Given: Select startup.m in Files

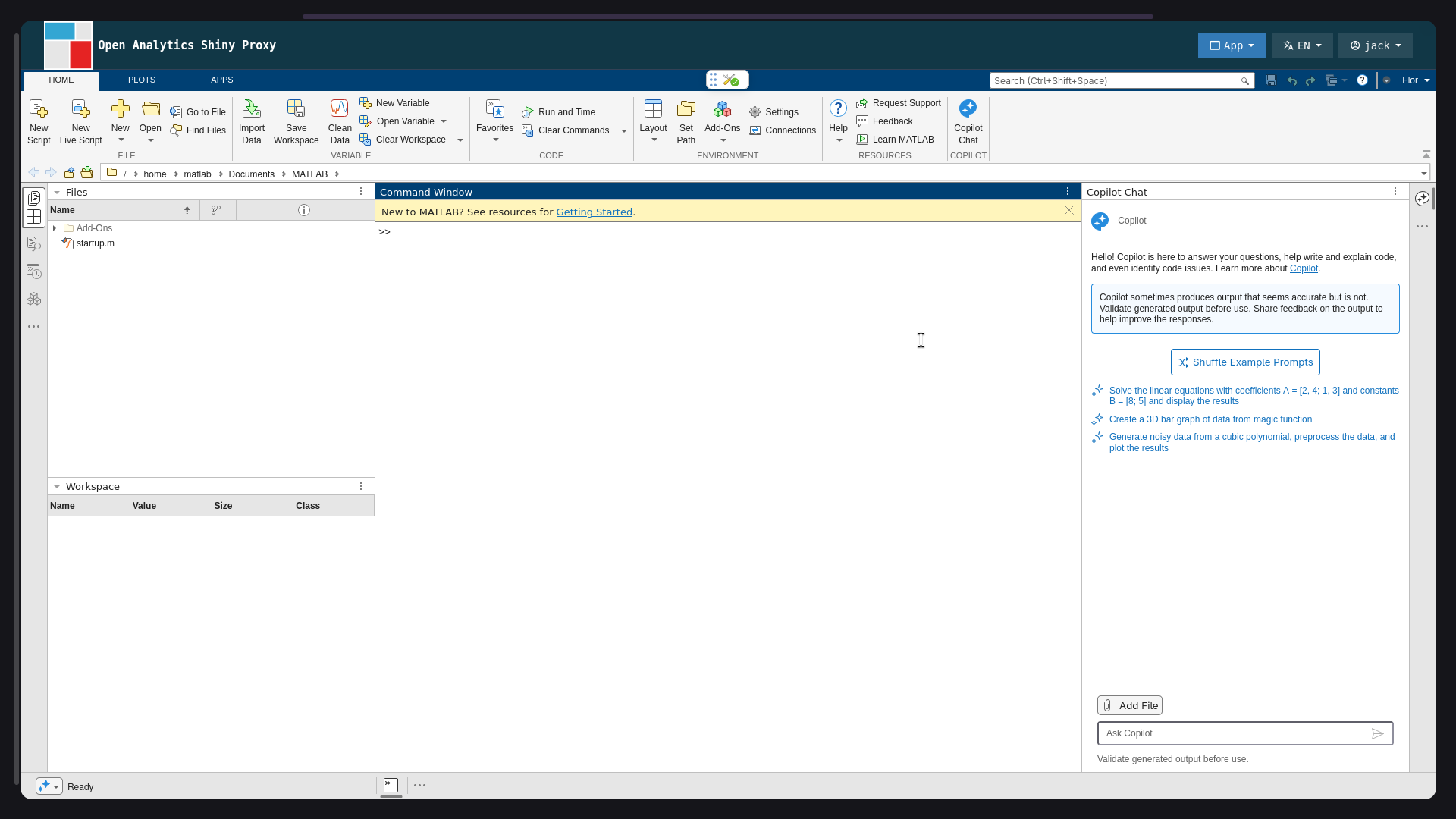Looking at the screenshot, I should (x=95, y=243).
